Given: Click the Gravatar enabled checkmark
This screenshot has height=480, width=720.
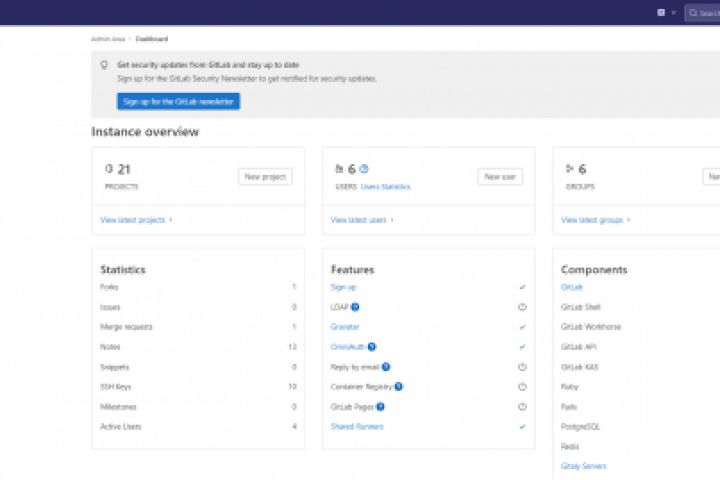Looking at the screenshot, I should [x=522, y=327].
